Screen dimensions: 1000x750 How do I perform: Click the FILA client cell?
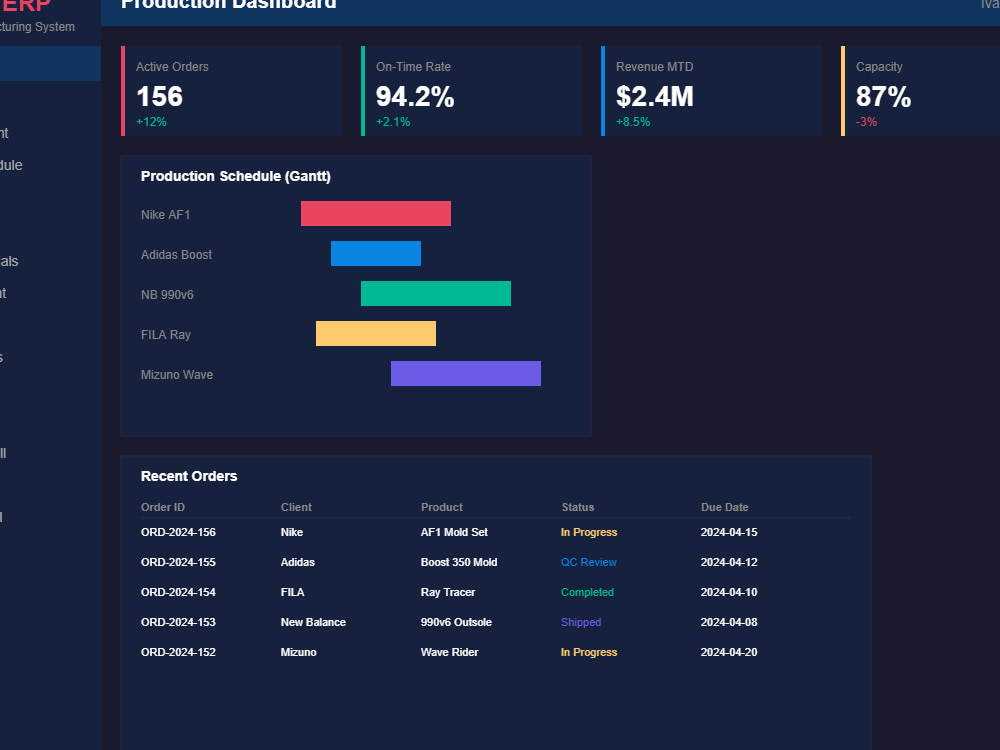point(292,592)
